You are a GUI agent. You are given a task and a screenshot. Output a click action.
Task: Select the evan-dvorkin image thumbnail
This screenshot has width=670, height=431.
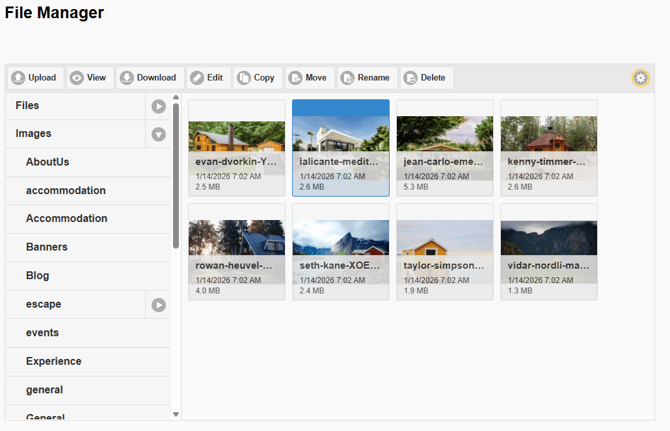pyautogui.click(x=236, y=146)
